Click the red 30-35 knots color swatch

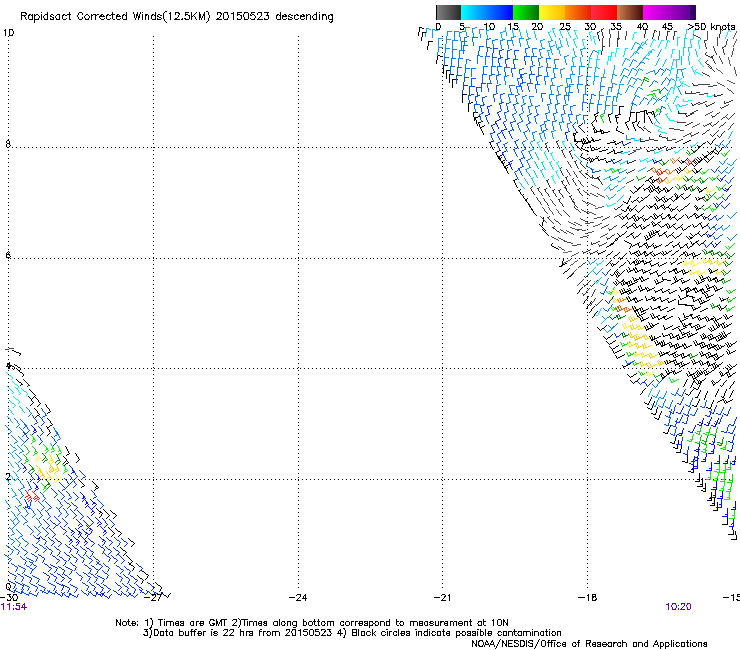604,12
